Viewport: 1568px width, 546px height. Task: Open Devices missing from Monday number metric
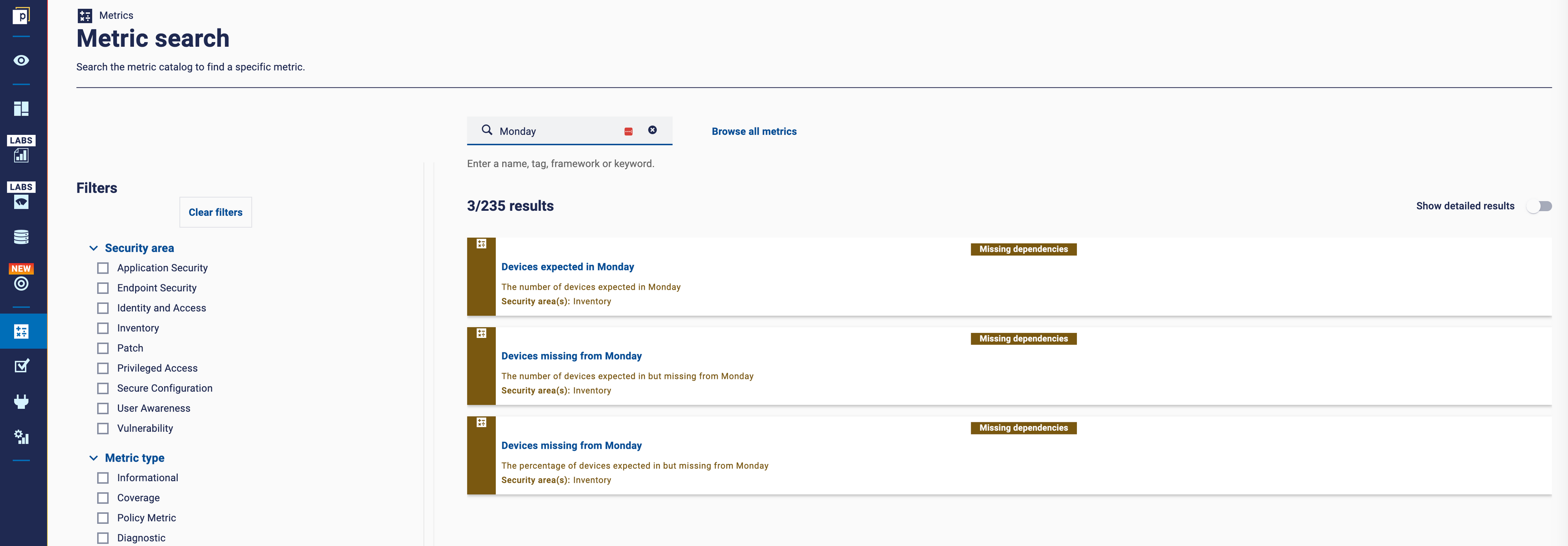[x=571, y=356]
